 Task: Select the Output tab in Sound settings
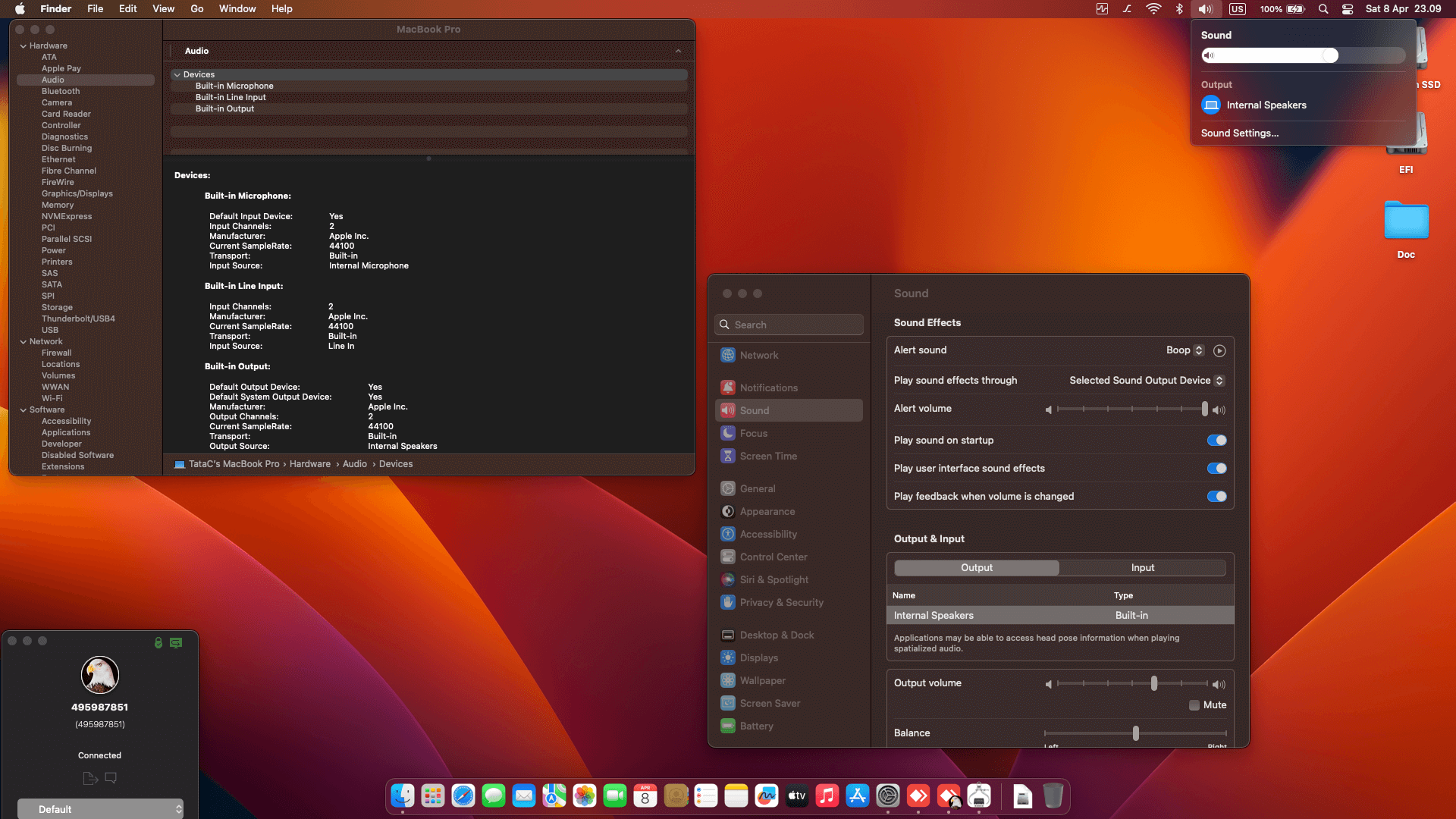(x=977, y=568)
